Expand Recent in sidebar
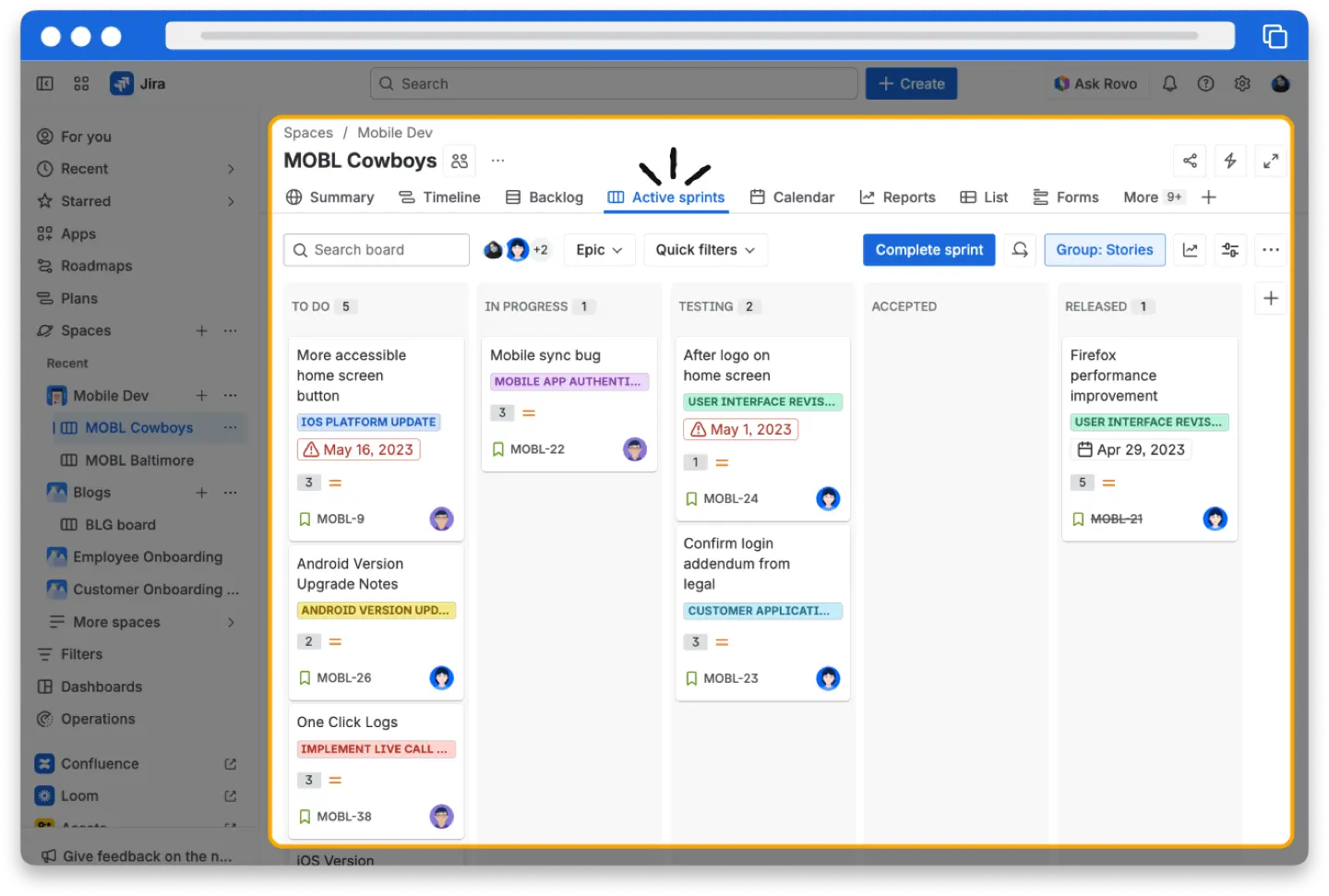The height and width of the screenshot is (896, 1329). [x=231, y=169]
